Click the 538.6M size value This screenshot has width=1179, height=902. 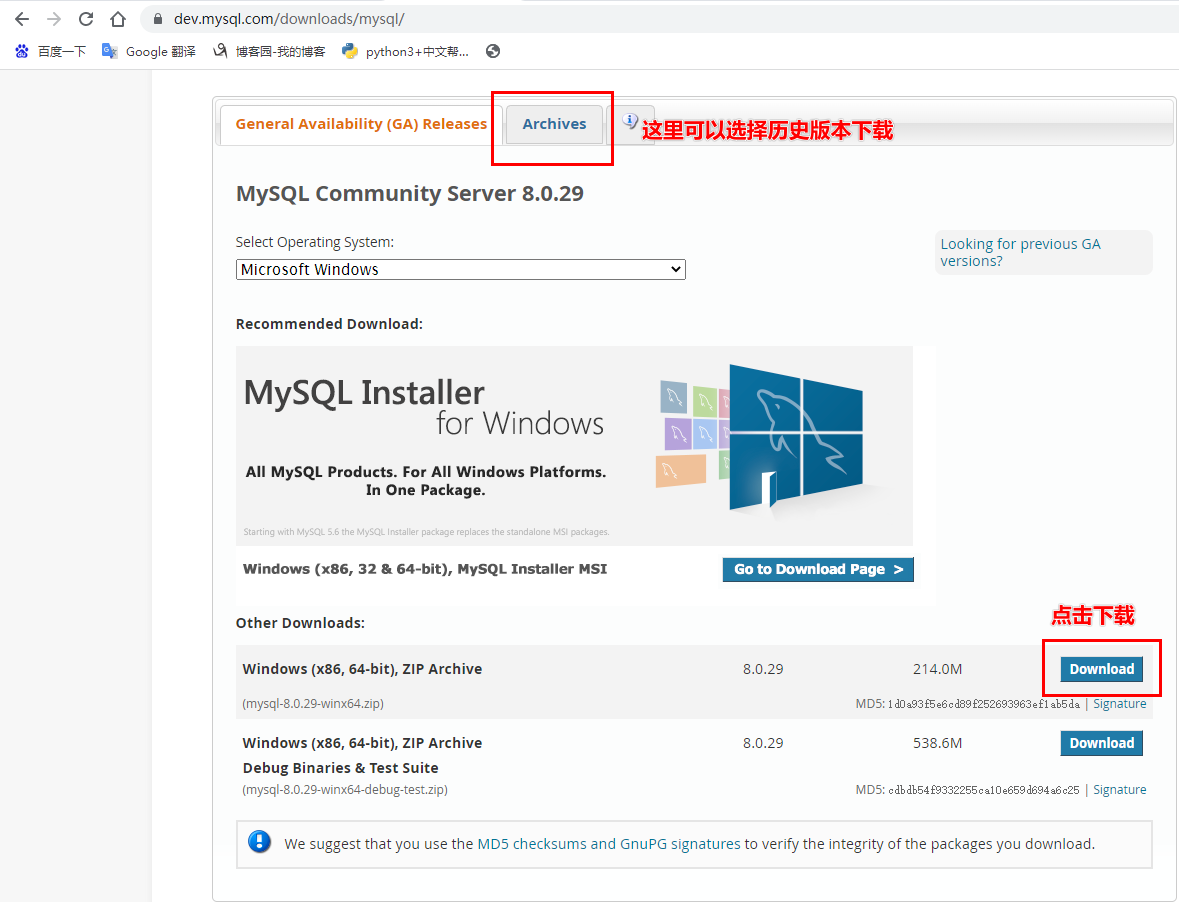[938, 743]
